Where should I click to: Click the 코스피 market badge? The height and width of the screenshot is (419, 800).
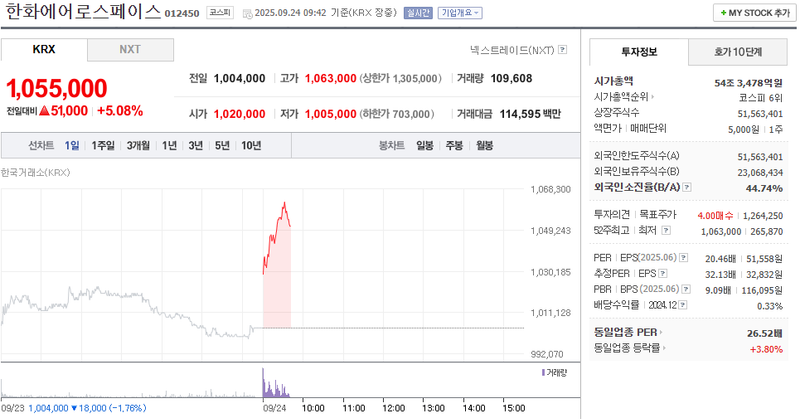(x=220, y=13)
